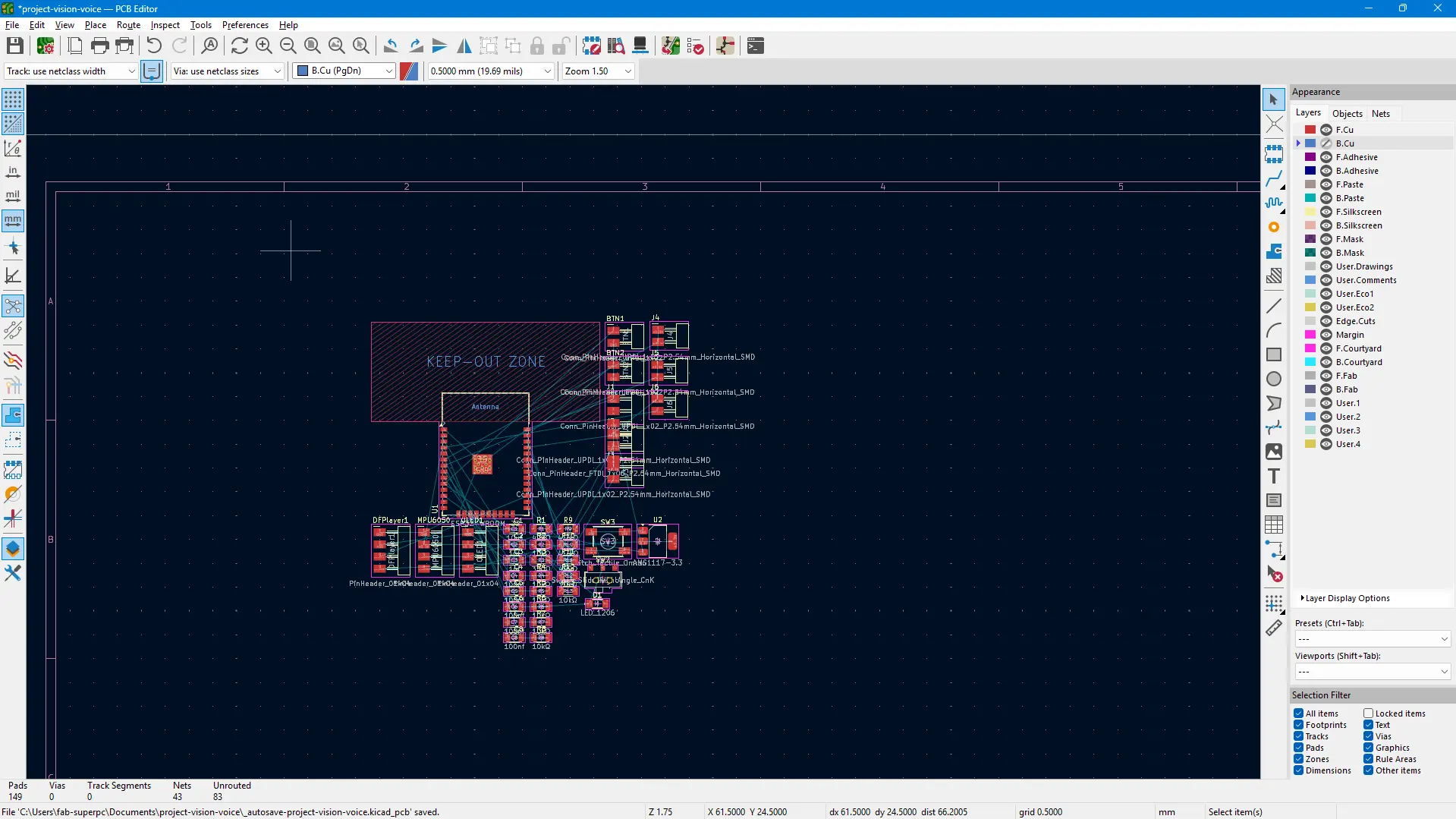The width and height of the screenshot is (1456, 819).
Task: Open the Route menu
Action: pos(128,25)
